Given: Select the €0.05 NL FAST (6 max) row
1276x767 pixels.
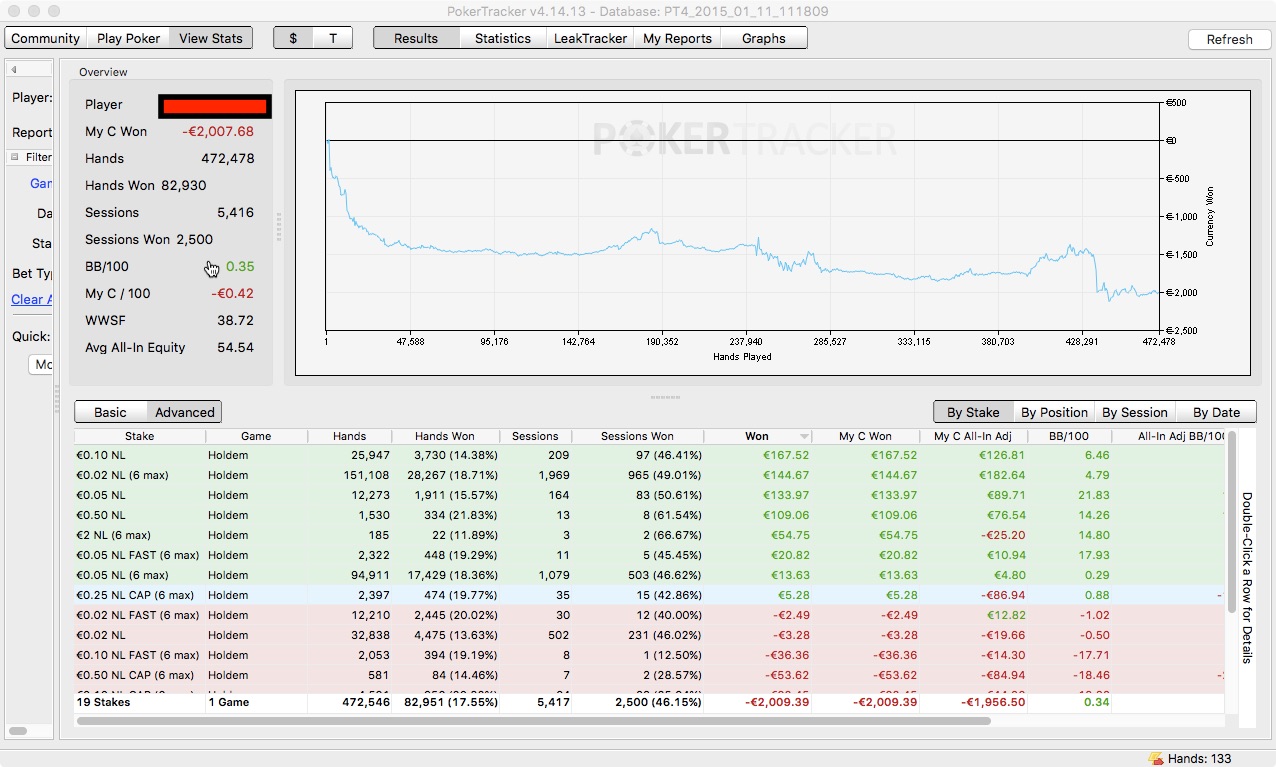Looking at the screenshot, I should pos(650,555).
